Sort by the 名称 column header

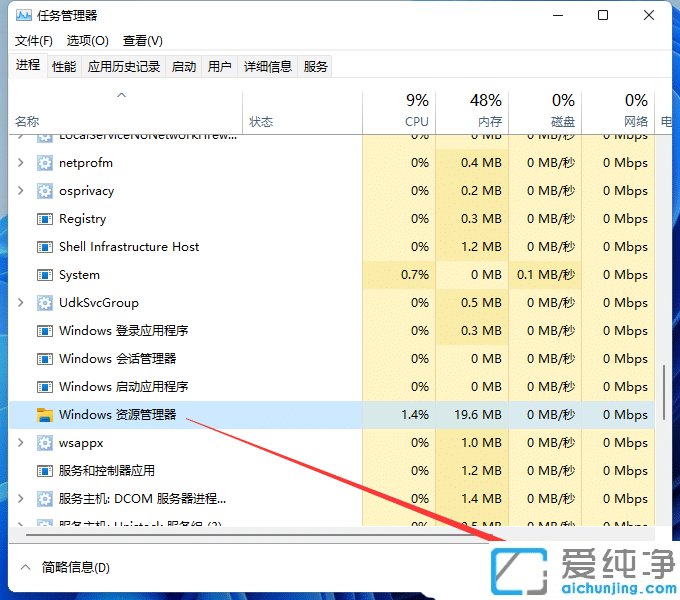[126, 112]
